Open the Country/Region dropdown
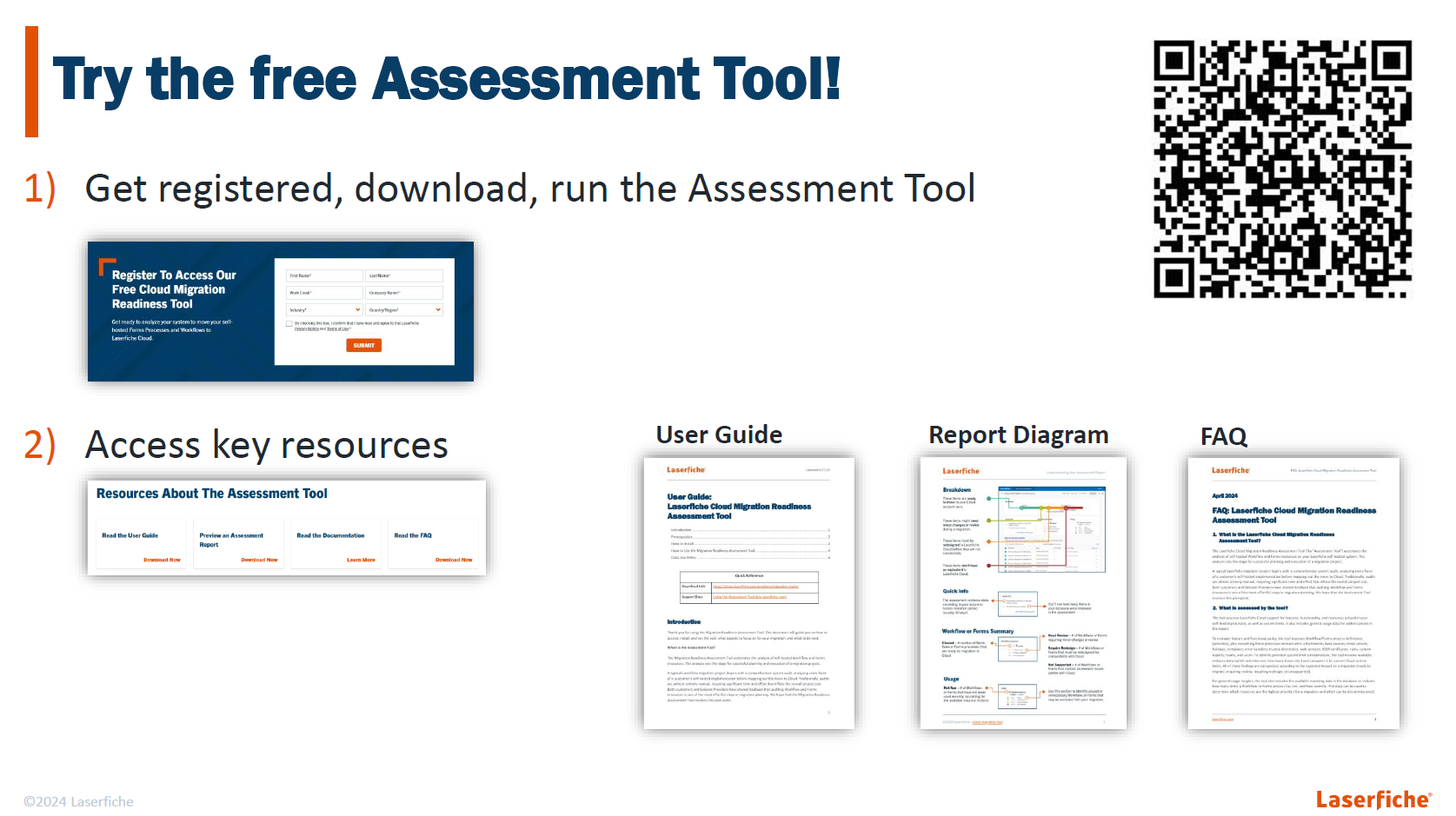1456x816 pixels. click(x=404, y=309)
